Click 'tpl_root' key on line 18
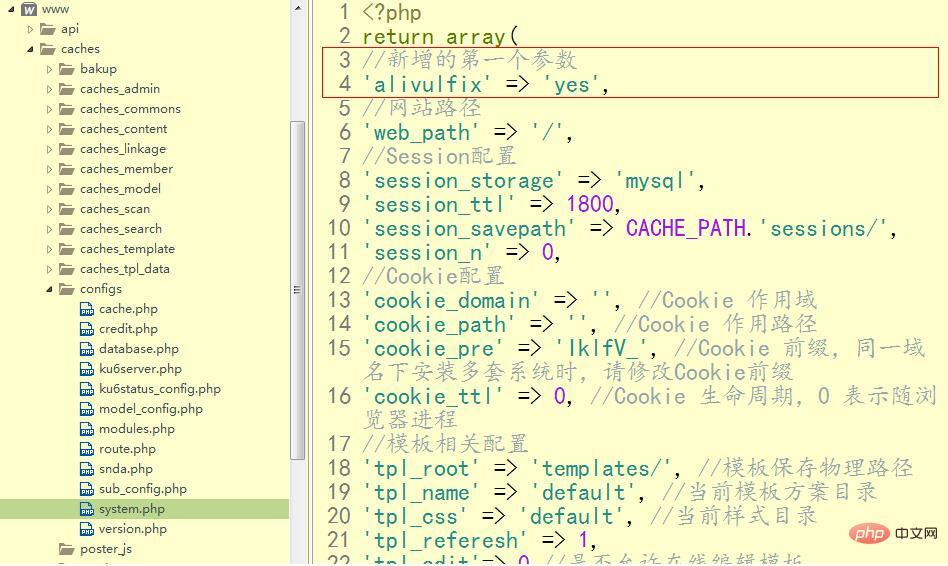Screen dimensions: 948x566 421,469
